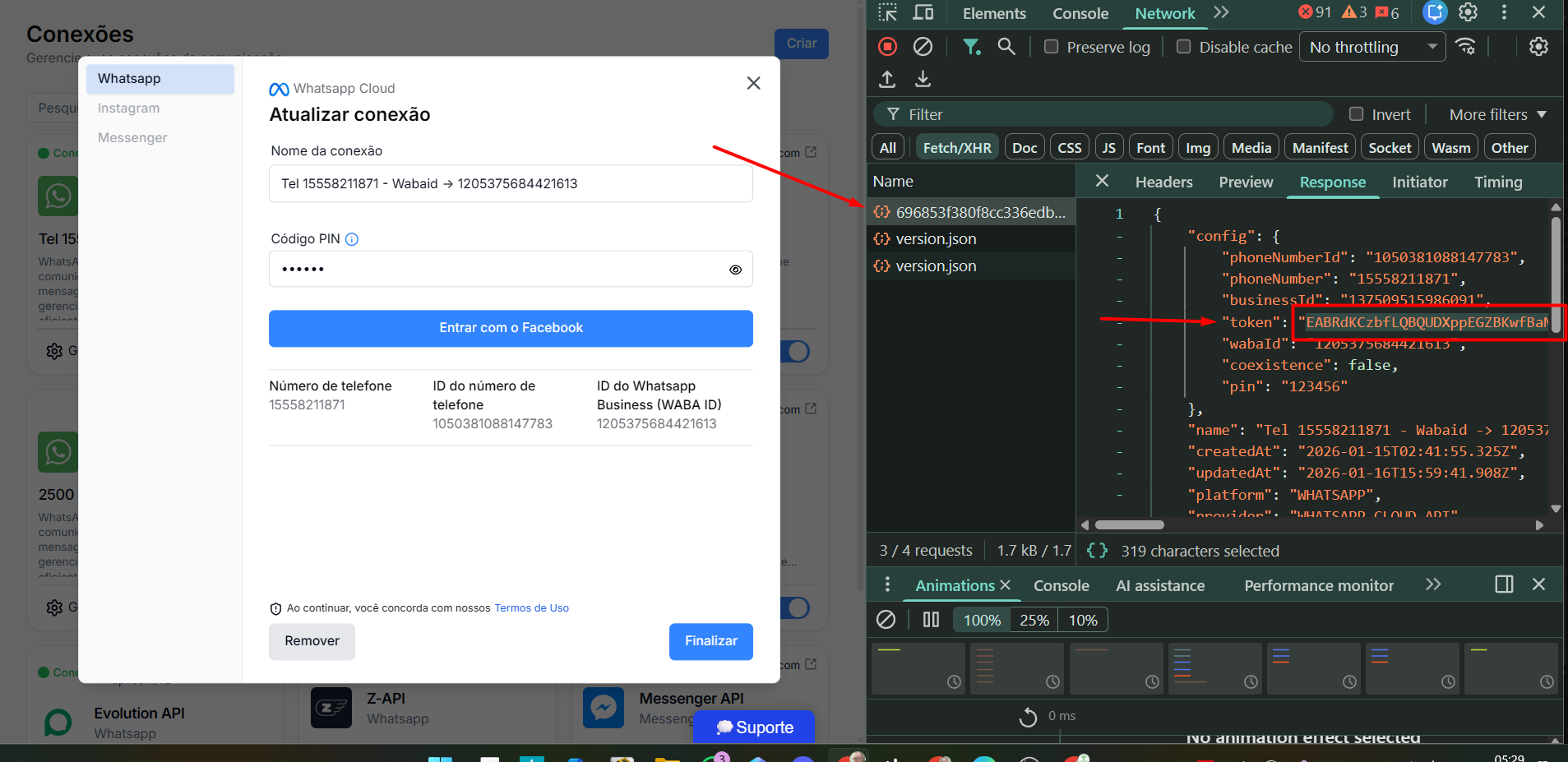
Task: Click the pretty-print braces icon
Action: [1097, 551]
